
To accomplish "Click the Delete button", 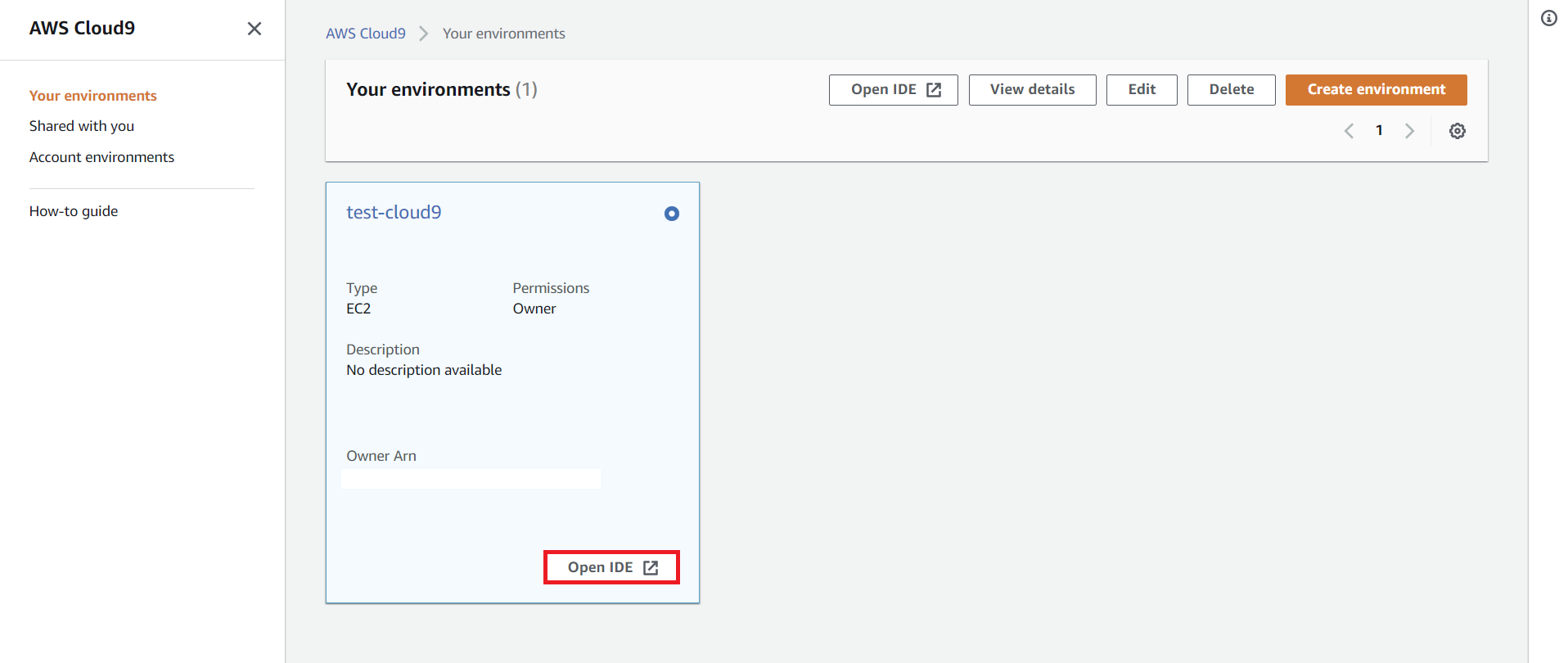I will 1232,90.
